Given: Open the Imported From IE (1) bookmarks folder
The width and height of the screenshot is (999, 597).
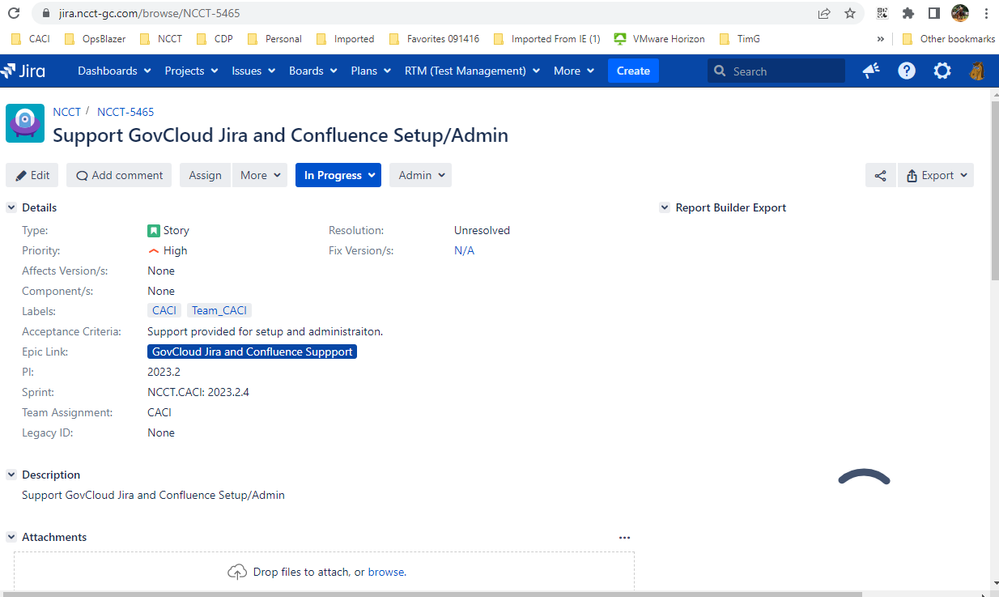Looking at the screenshot, I should pyautogui.click(x=547, y=39).
